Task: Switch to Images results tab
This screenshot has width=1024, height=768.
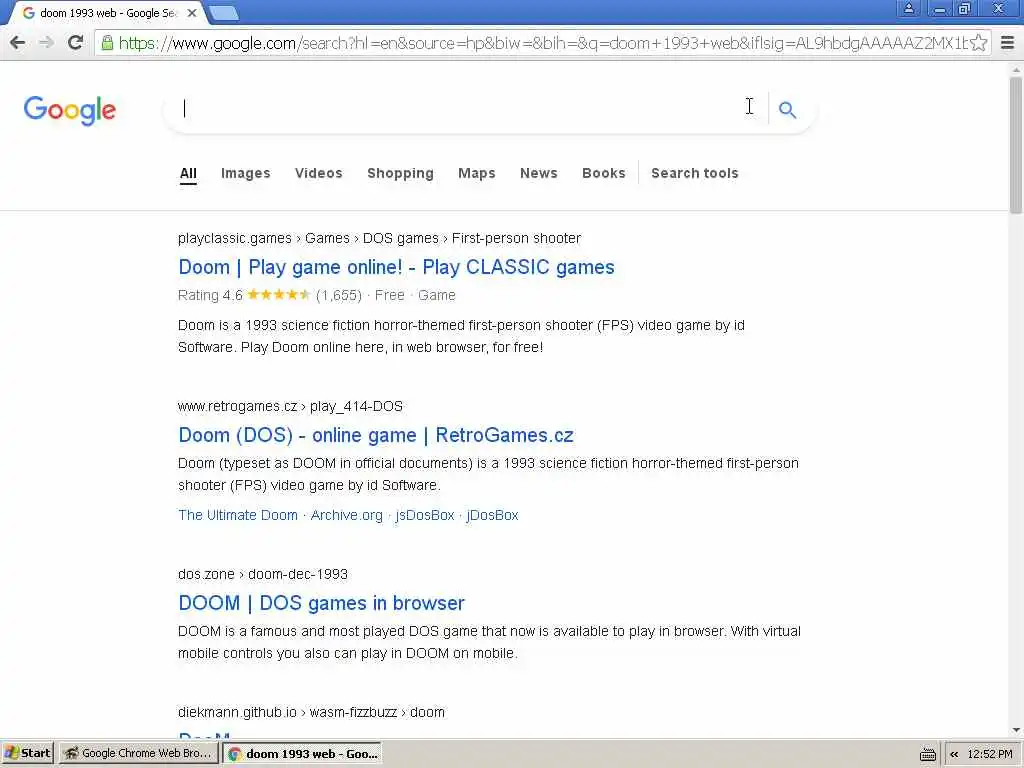Action: (x=246, y=173)
